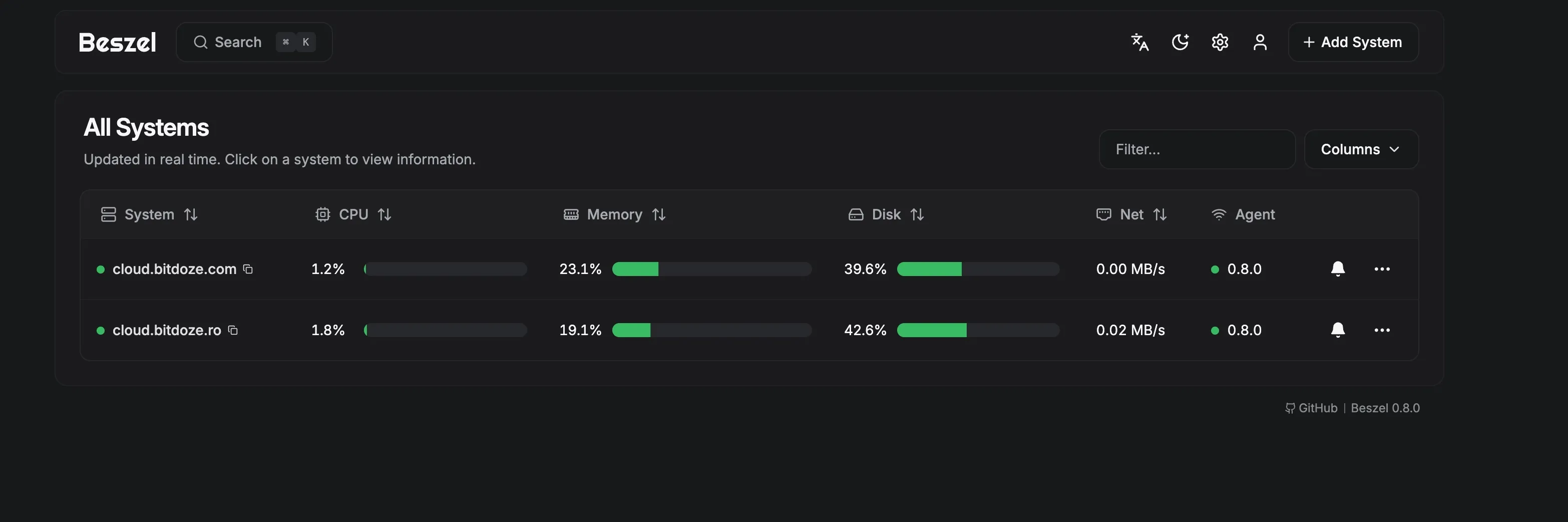Open settings gear icon
Image resolution: width=1568 pixels, height=522 pixels.
click(1220, 42)
